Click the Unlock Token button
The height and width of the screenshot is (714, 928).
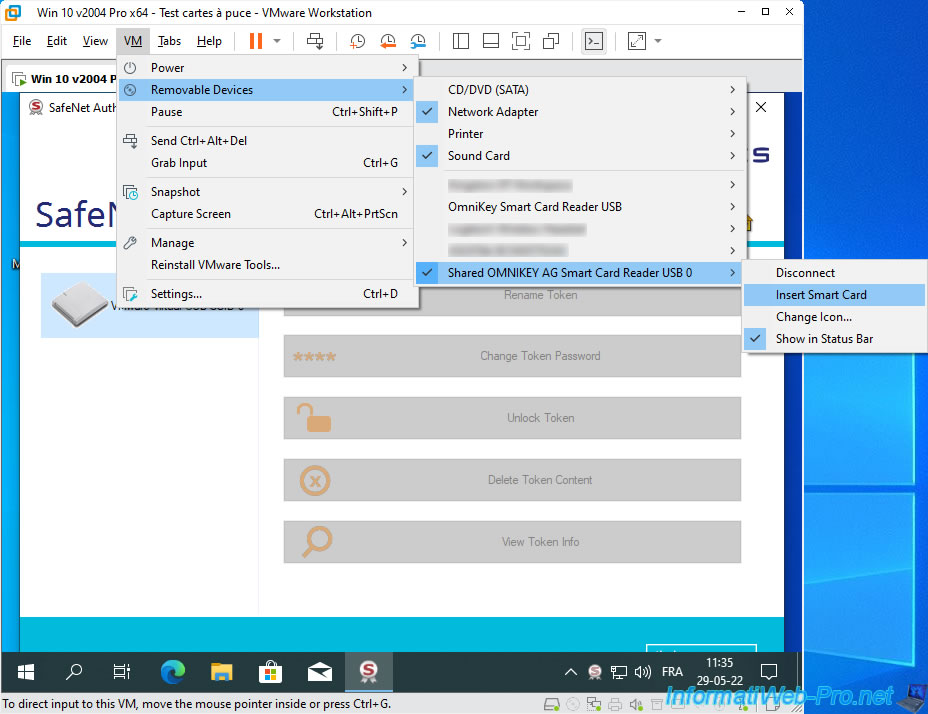(513, 418)
